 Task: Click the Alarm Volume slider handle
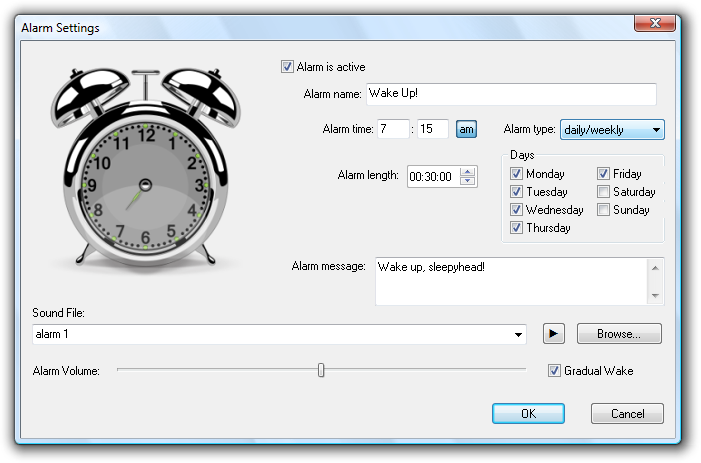pyautogui.click(x=321, y=370)
